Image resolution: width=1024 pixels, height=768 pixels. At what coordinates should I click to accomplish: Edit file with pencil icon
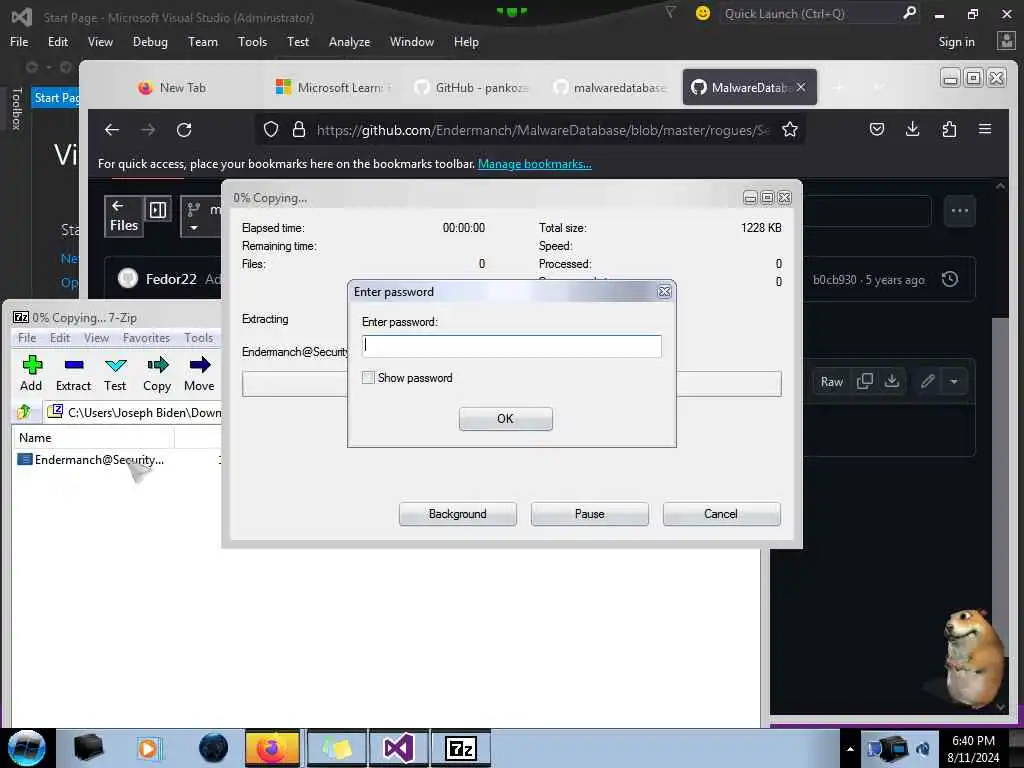(927, 381)
